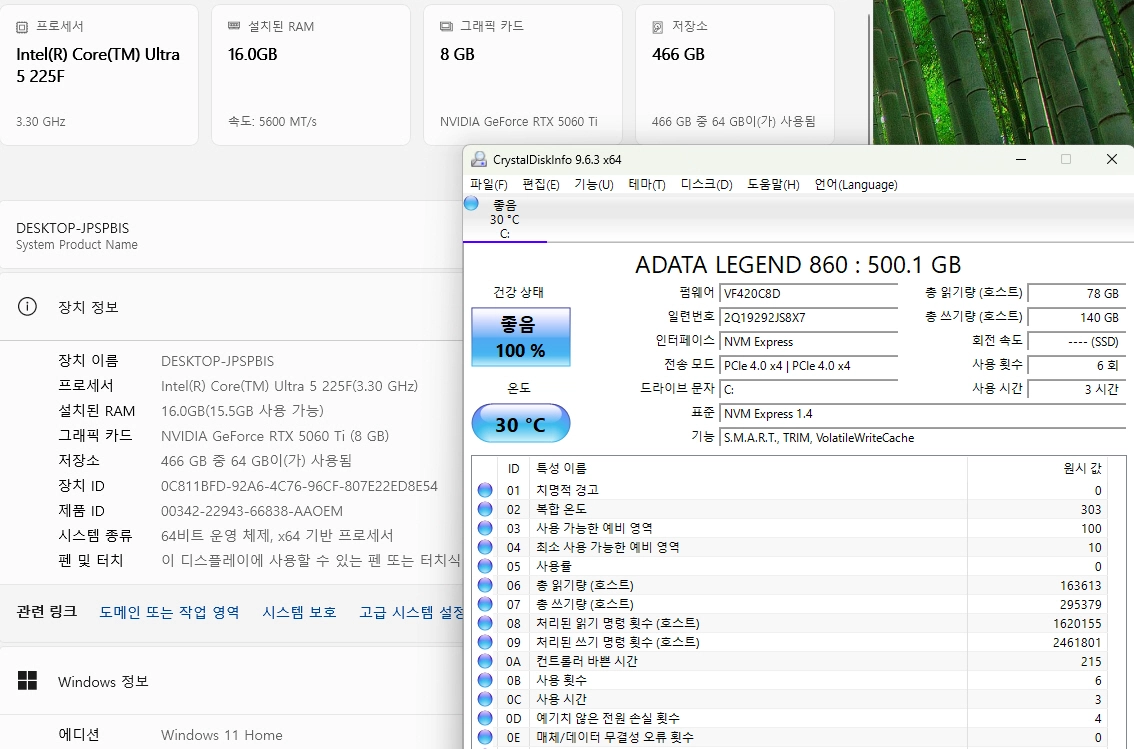Image resolution: width=1134 pixels, height=749 pixels.
Task: Click the 펌웨어 field showing VF420C8D
Action: click(809, 294)
